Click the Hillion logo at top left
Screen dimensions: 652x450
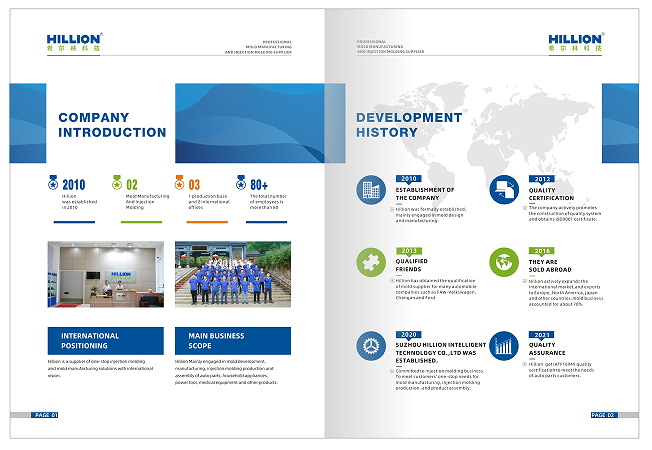pyautogui.click(x=73, y=41)
